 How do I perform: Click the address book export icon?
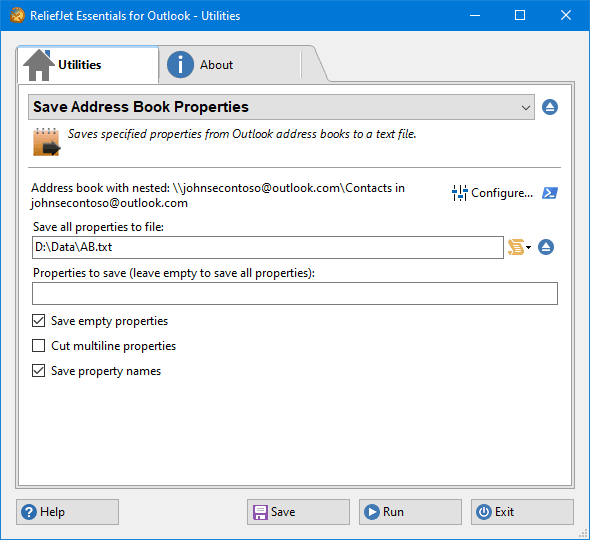47,142
